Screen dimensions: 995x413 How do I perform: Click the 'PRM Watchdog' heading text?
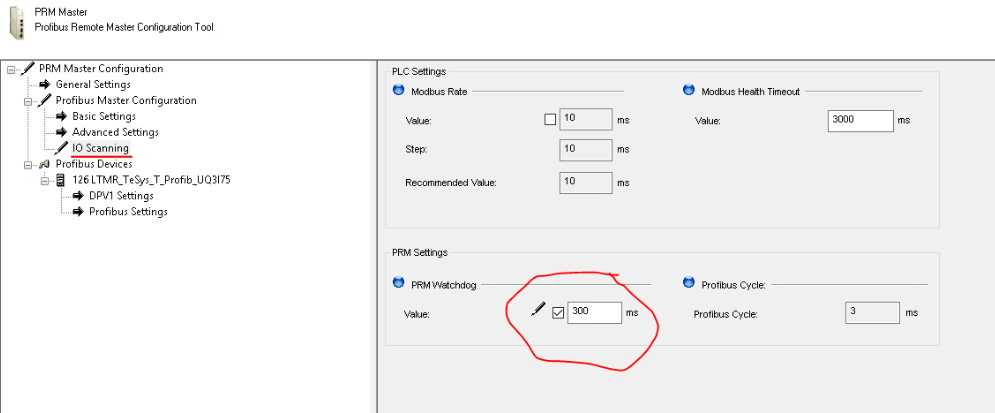[x=444, y=285]
